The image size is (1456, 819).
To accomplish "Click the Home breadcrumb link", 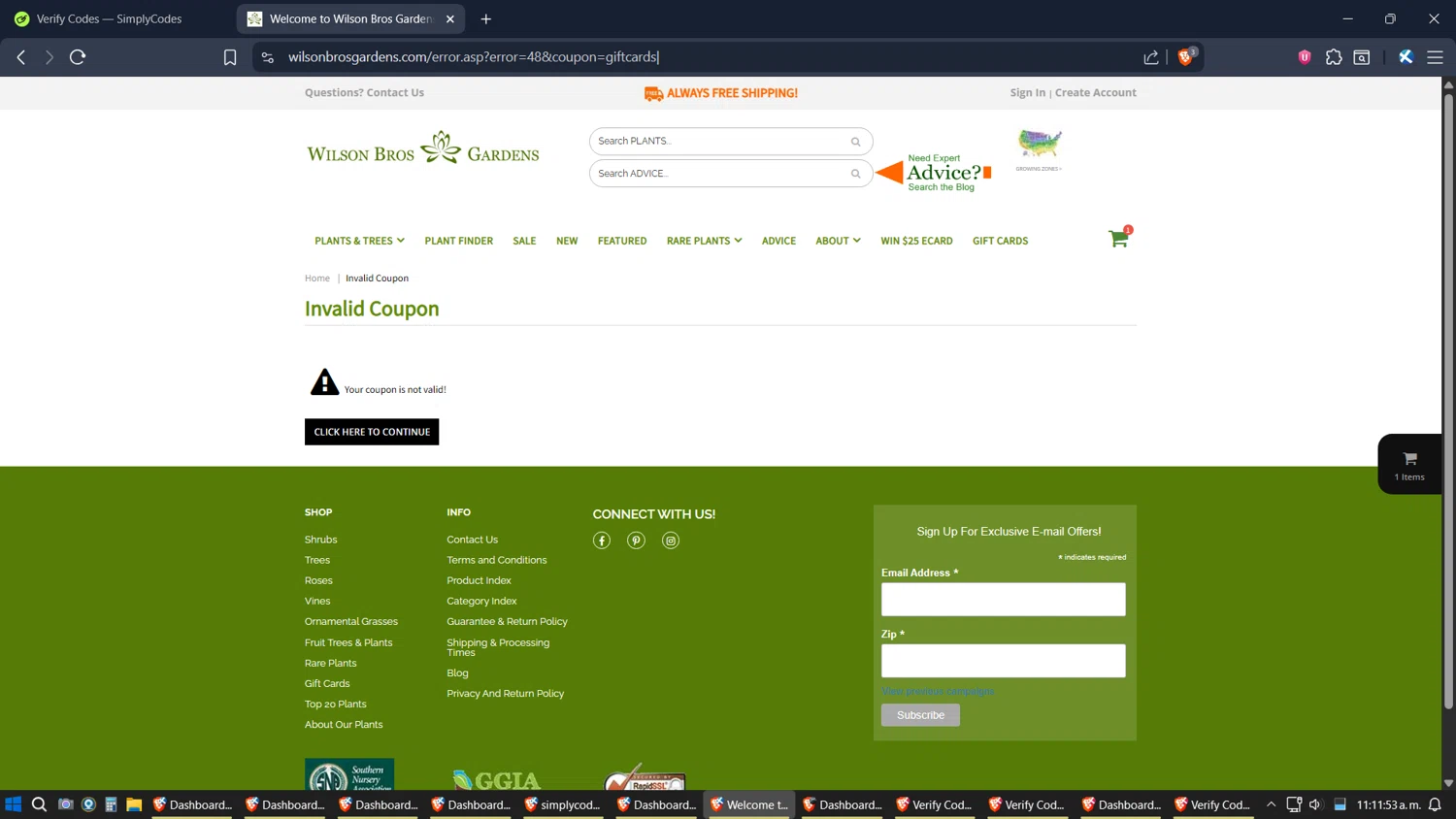I will tap(317, 278).
